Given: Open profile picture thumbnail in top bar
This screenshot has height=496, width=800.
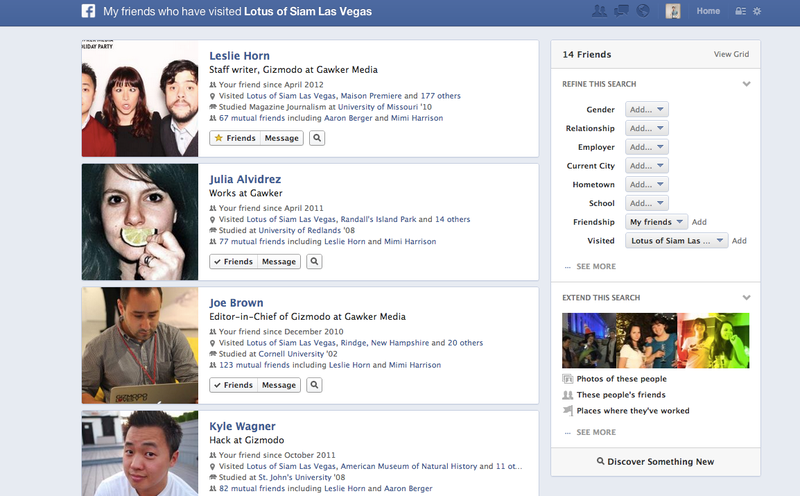Looking at the screenshot, I should pos(673,11).
